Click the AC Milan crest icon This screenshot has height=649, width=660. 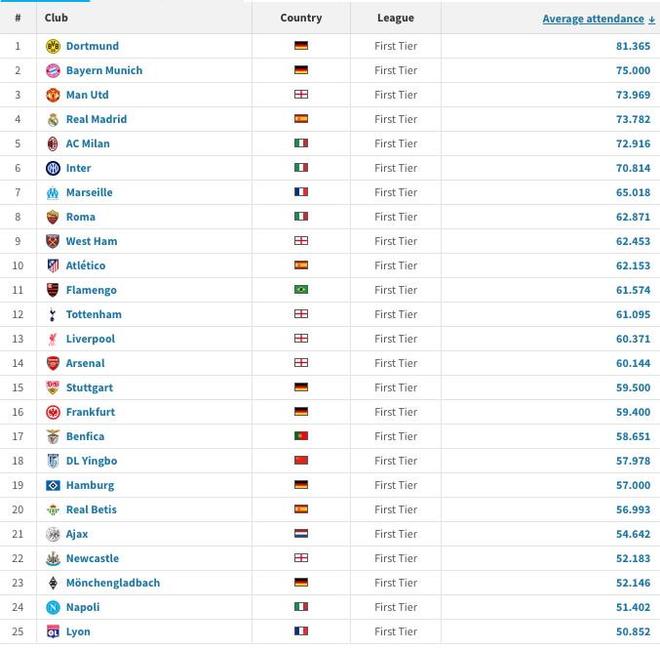pyautogui.click(x=53, y=144)
